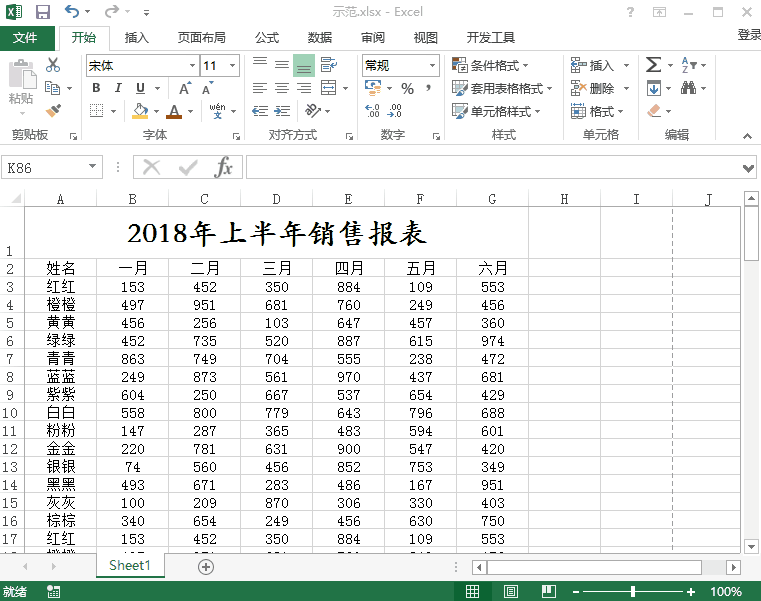The height and width of the screenshot is (601, 761).
Task: Click 登录 to sign in
Action: (749, 34)
